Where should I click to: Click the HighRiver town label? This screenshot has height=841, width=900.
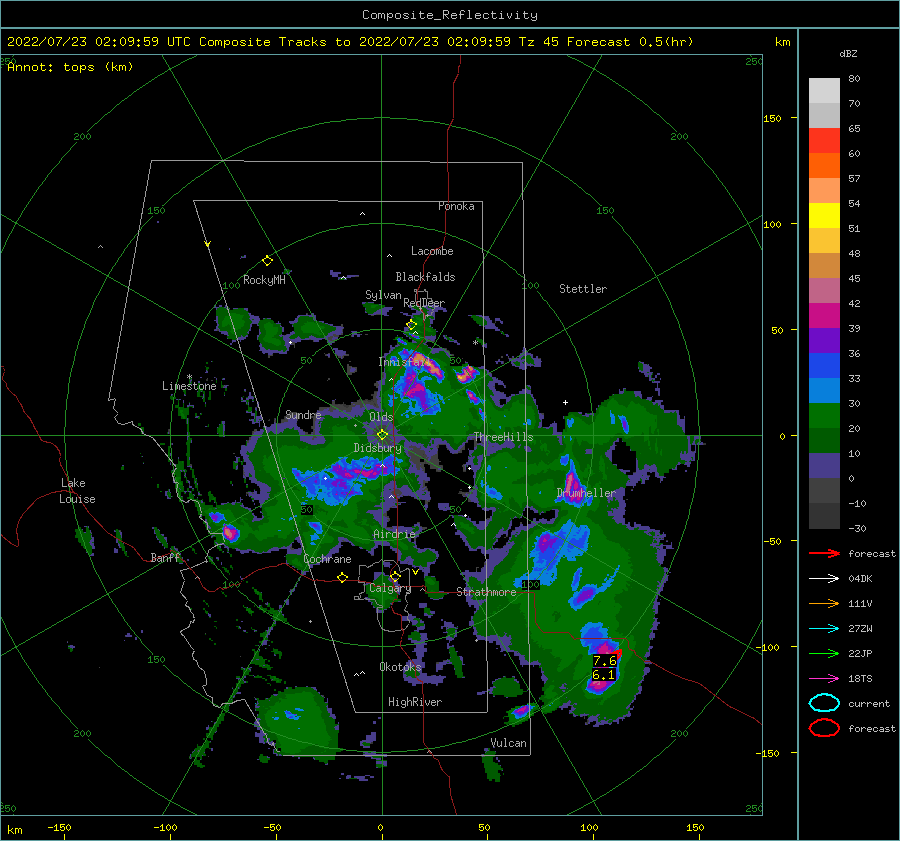click(x=415, y=702)
